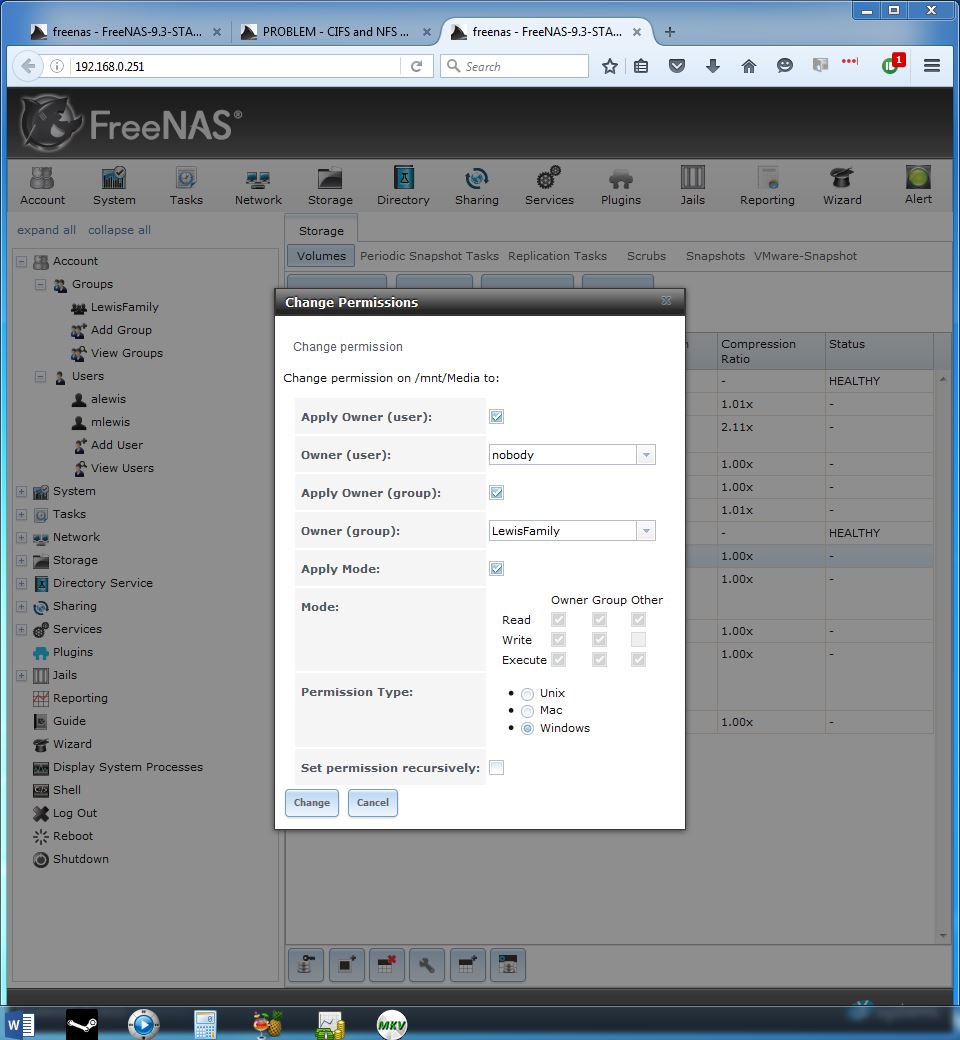Open the Services toolbar icon
The height and width of the screenshot is (1040, 960).
click(549, 186)
